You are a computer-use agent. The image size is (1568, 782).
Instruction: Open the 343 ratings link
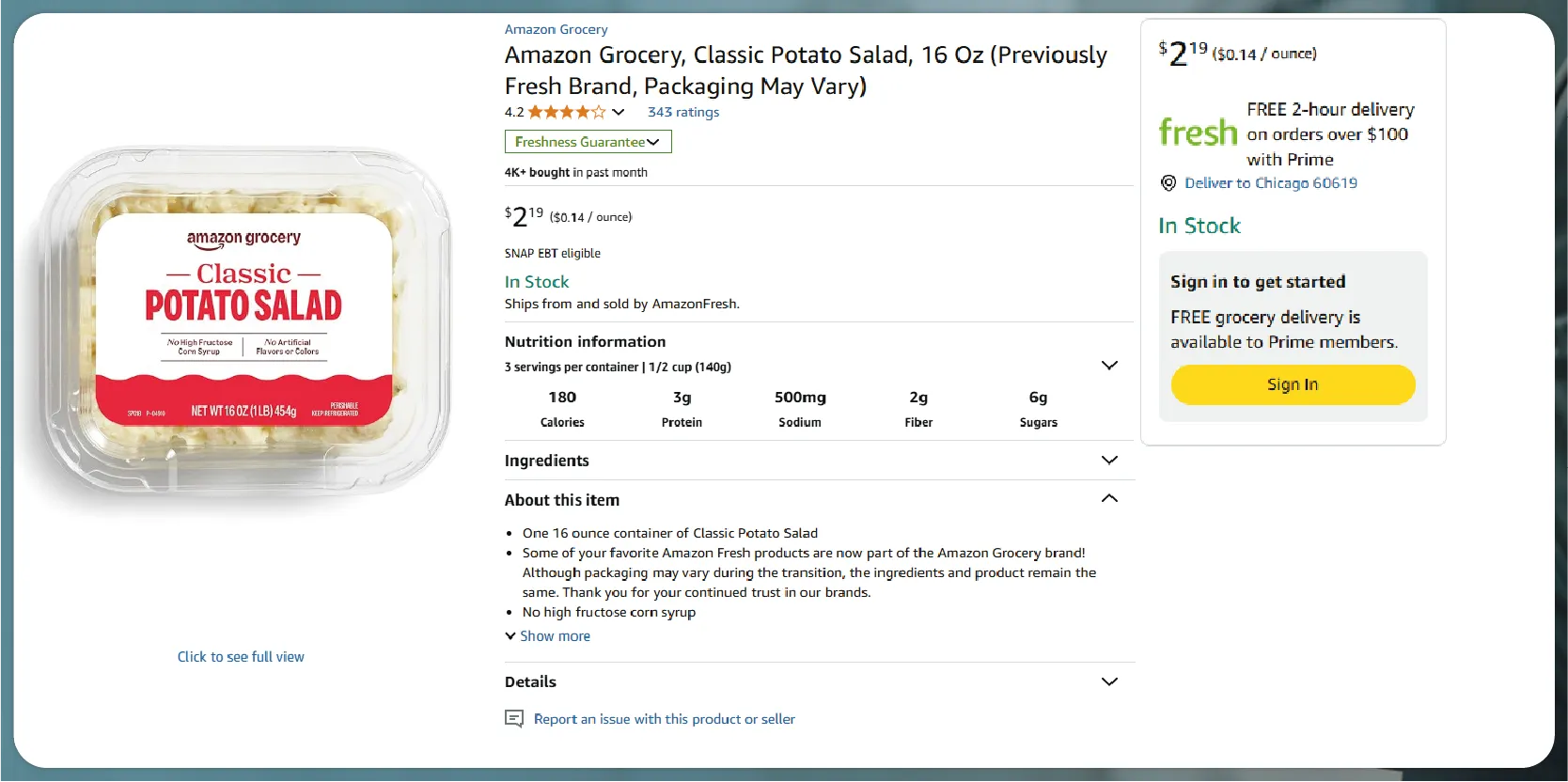tap(683, 112)
